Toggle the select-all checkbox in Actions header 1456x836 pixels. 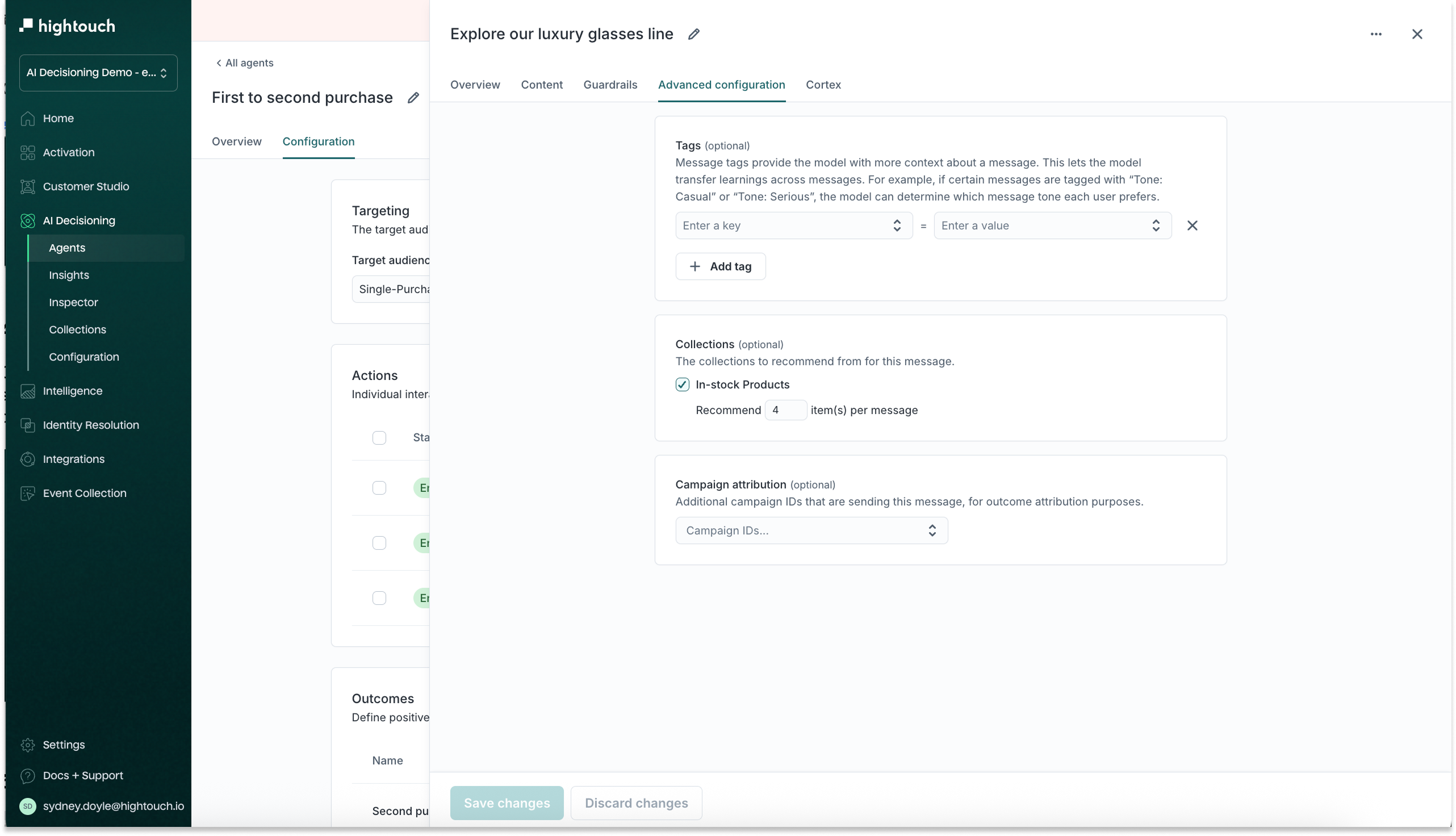(x=379, y=437)
